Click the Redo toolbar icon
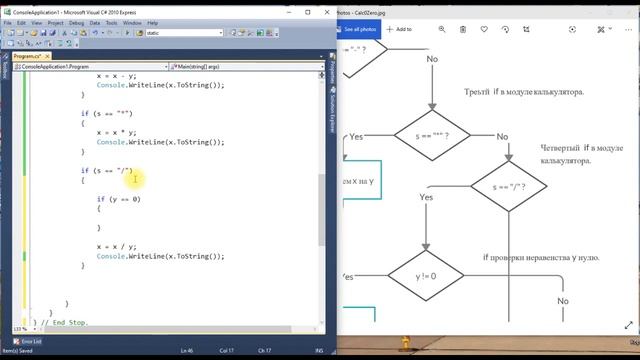The image size is (640, 360). (x=110, y=33)
